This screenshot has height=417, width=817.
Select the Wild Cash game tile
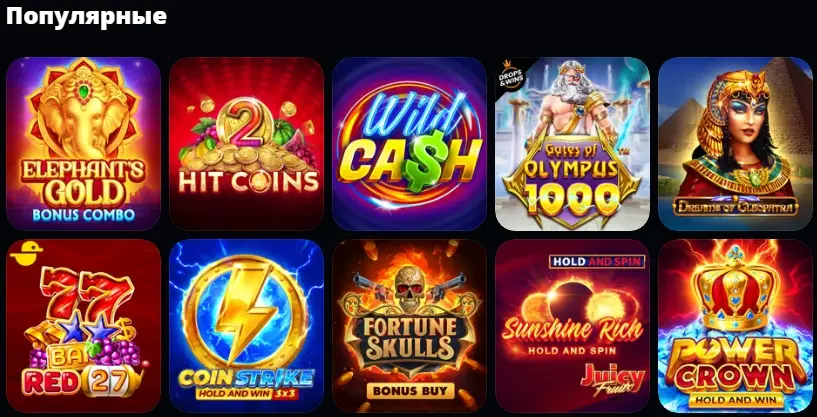pos(410,143)
